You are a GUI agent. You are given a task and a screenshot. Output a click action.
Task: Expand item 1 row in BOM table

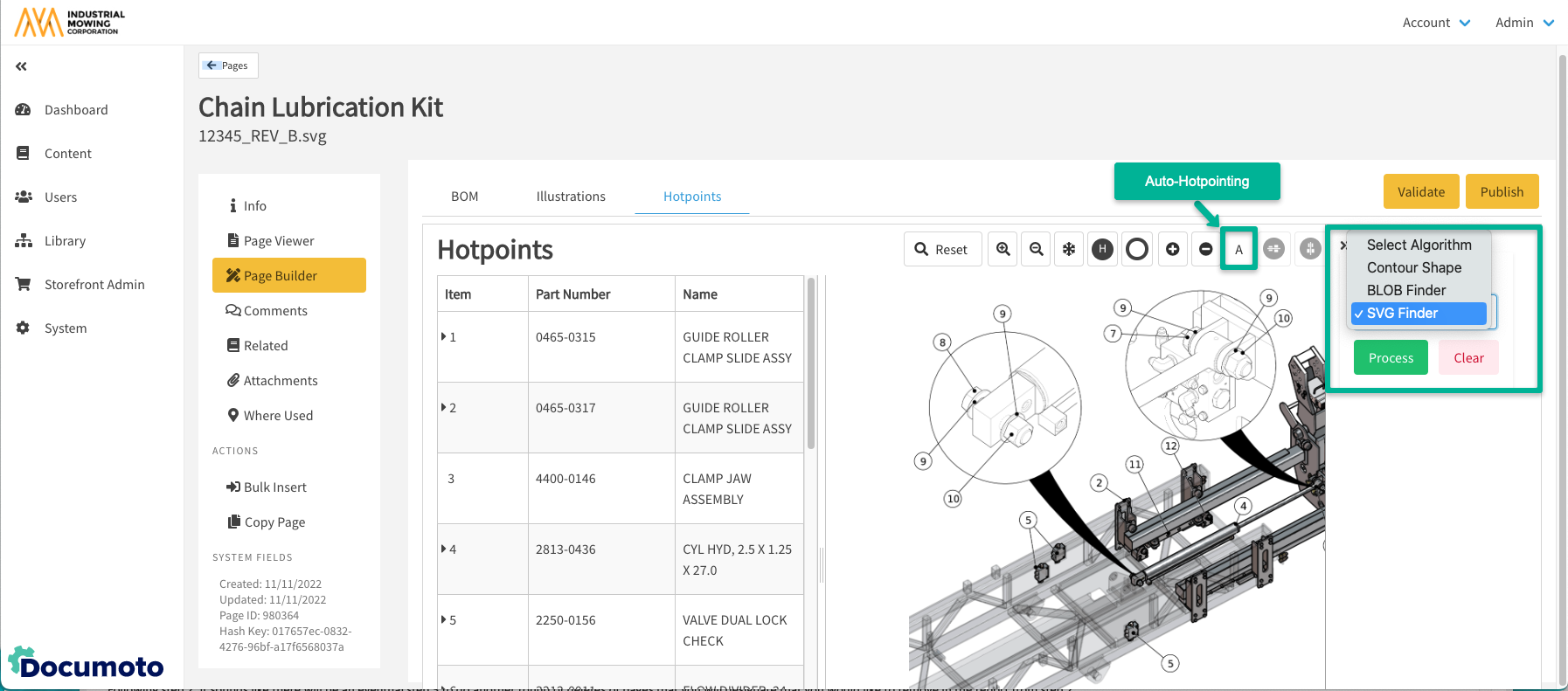tap(444, 336)
